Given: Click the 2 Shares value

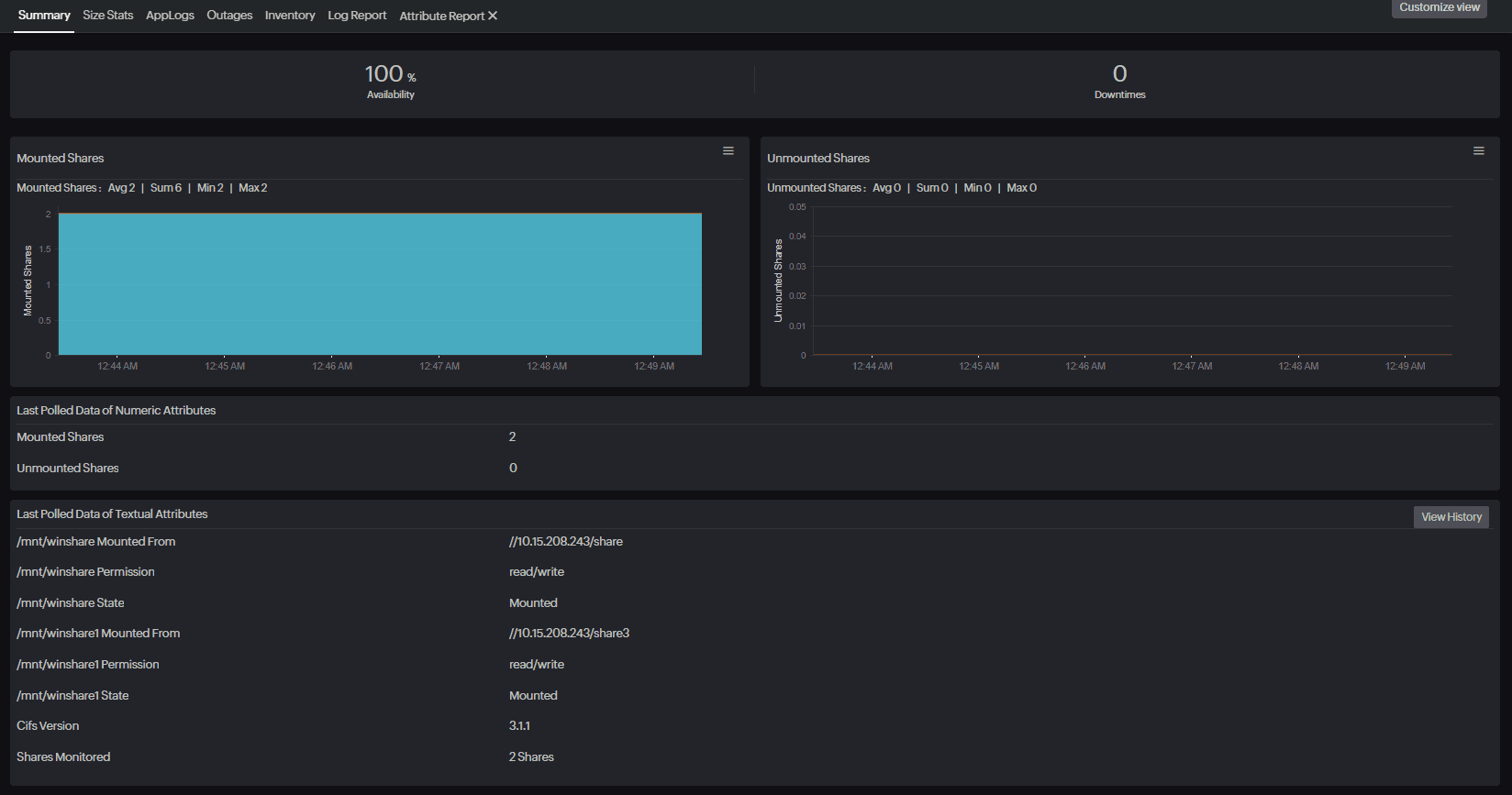Looking at the screenshot, I should click(531, 757).
